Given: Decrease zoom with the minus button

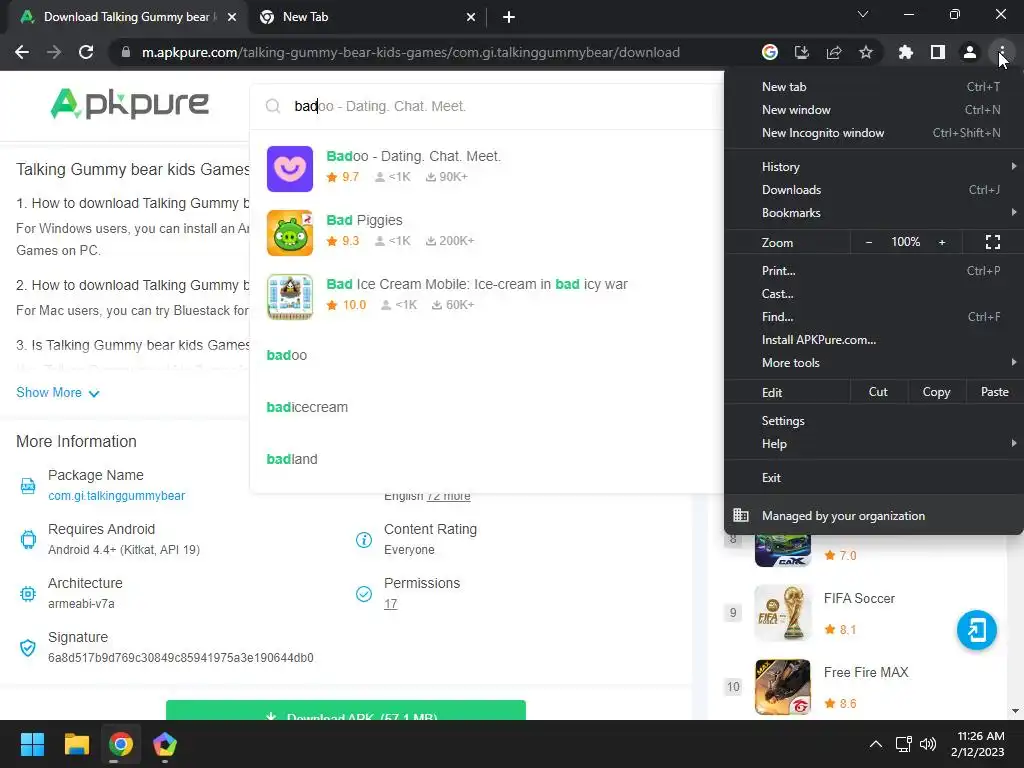Looking at the screenshot, I should pos(869,242).
